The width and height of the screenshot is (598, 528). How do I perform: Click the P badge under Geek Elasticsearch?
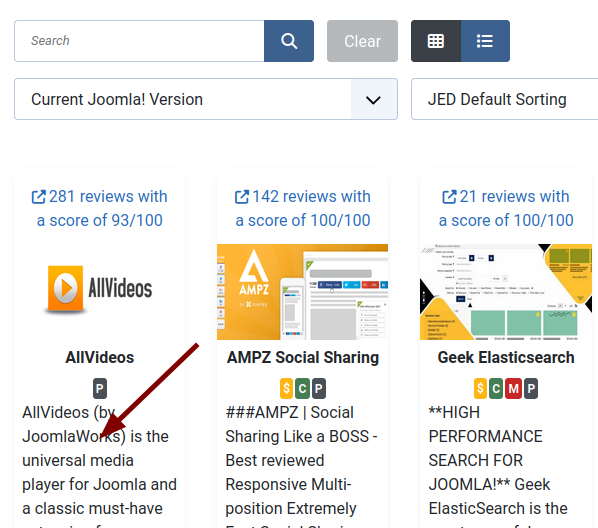531,389
